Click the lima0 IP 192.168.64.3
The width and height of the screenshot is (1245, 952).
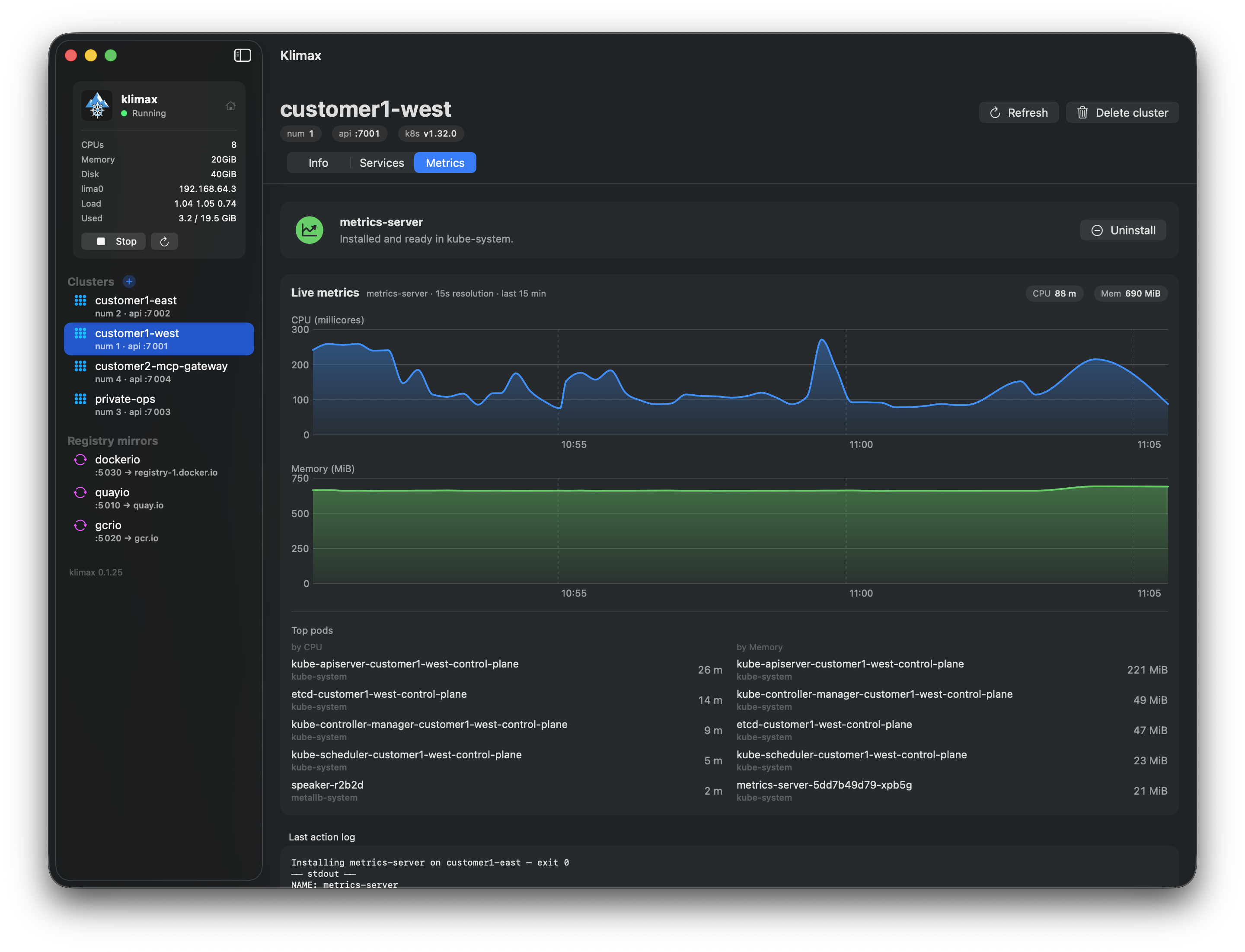coord(207,188)
